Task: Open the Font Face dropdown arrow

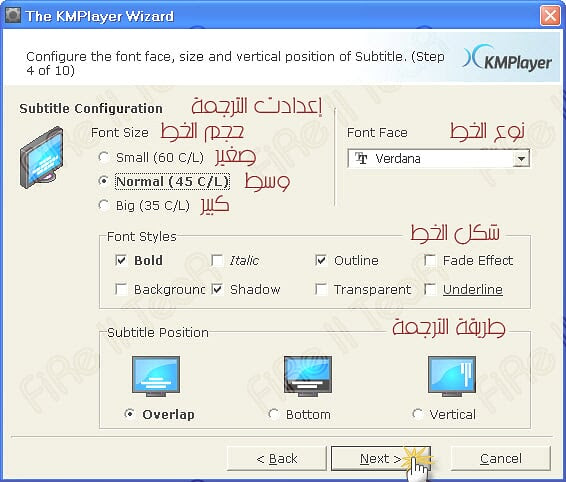Action: click(x=521, y=159)
